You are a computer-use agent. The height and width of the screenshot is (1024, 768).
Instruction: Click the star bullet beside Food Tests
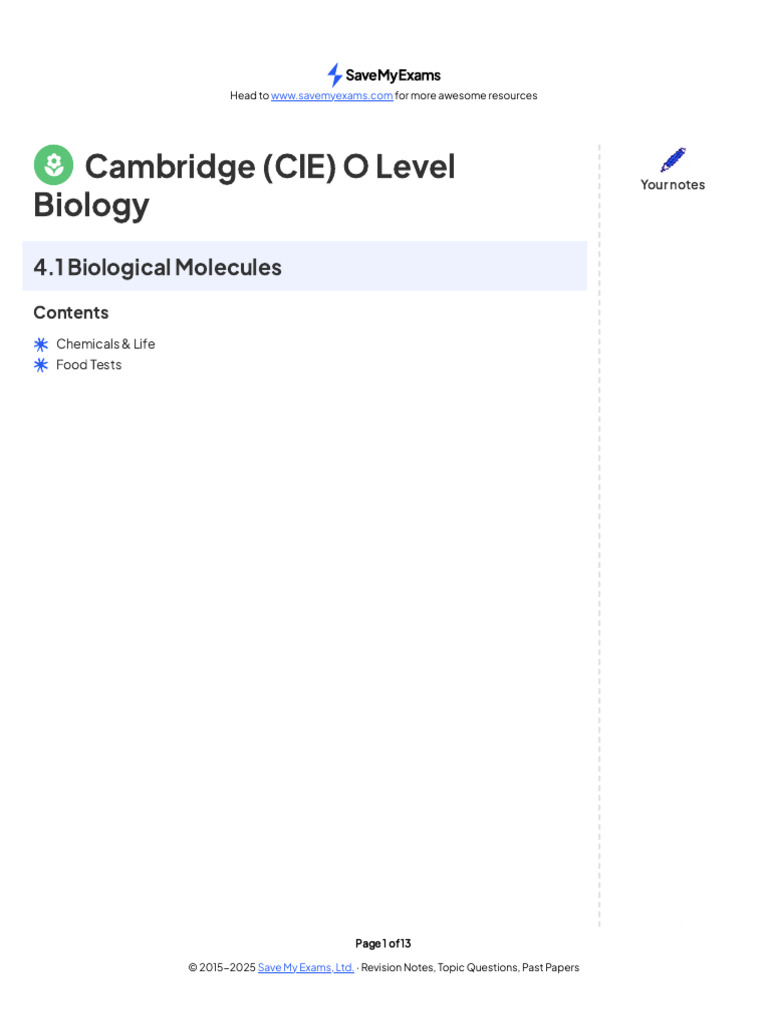41,365
